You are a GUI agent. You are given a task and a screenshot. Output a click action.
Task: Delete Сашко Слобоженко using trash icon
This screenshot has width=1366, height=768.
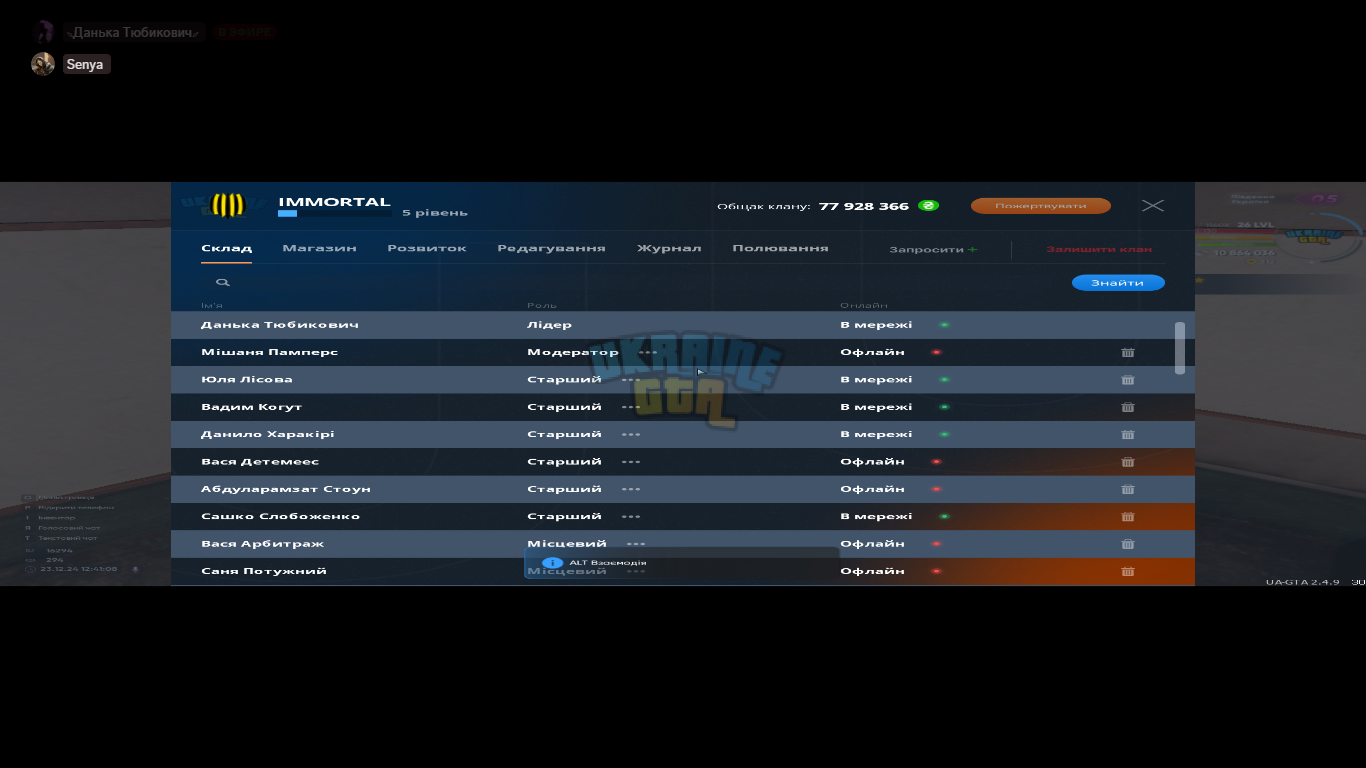tap(1128, 517)
